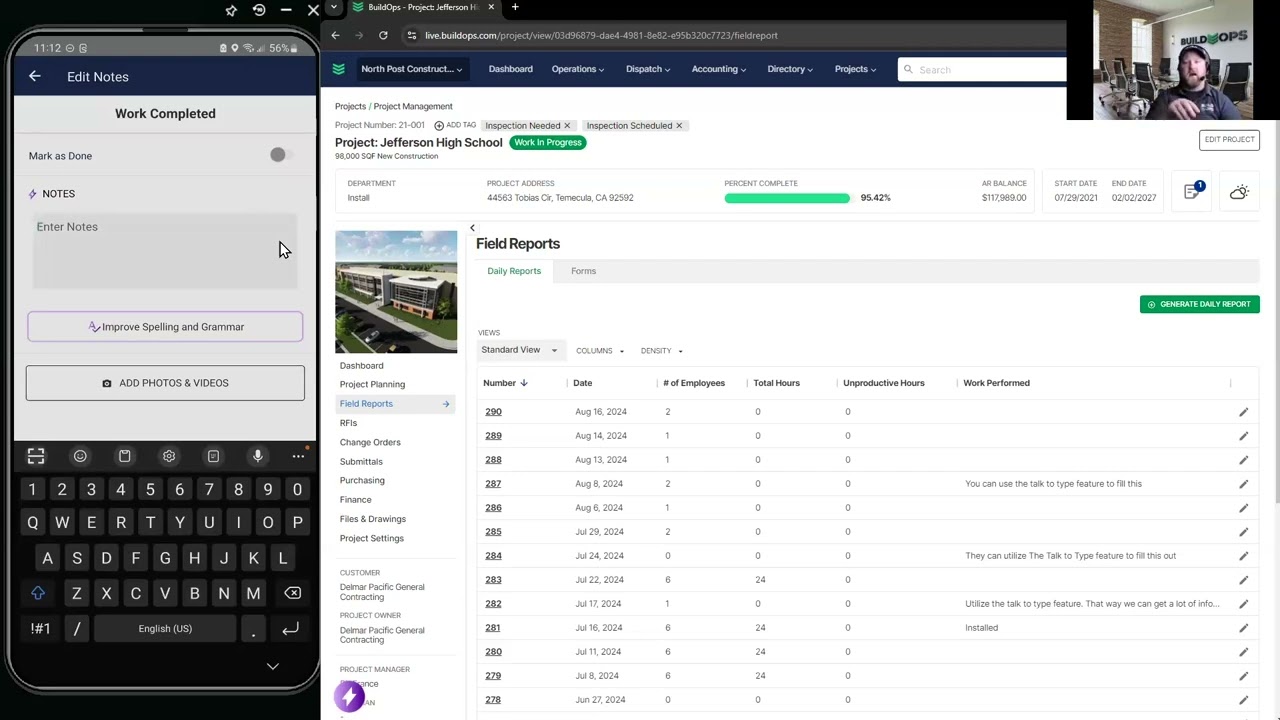Click the purple lightning bolt icon
The width and height of the screenshot is (1280, 720).
point(349,697)
